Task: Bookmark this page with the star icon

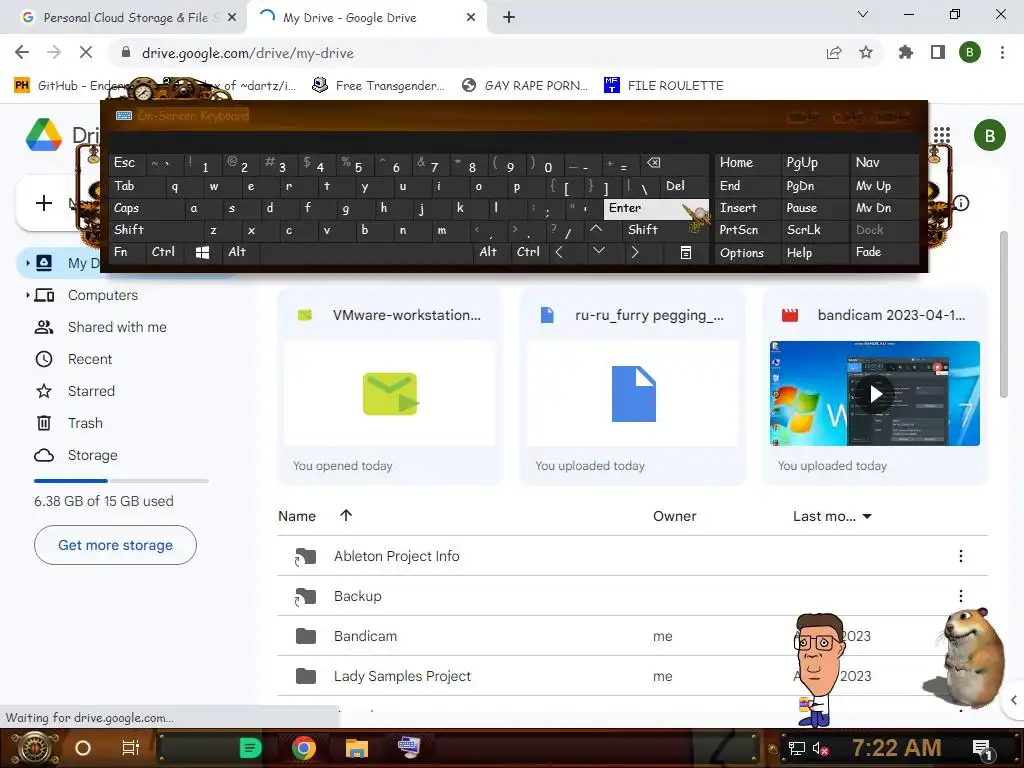Action: click(x=865, y=52)
